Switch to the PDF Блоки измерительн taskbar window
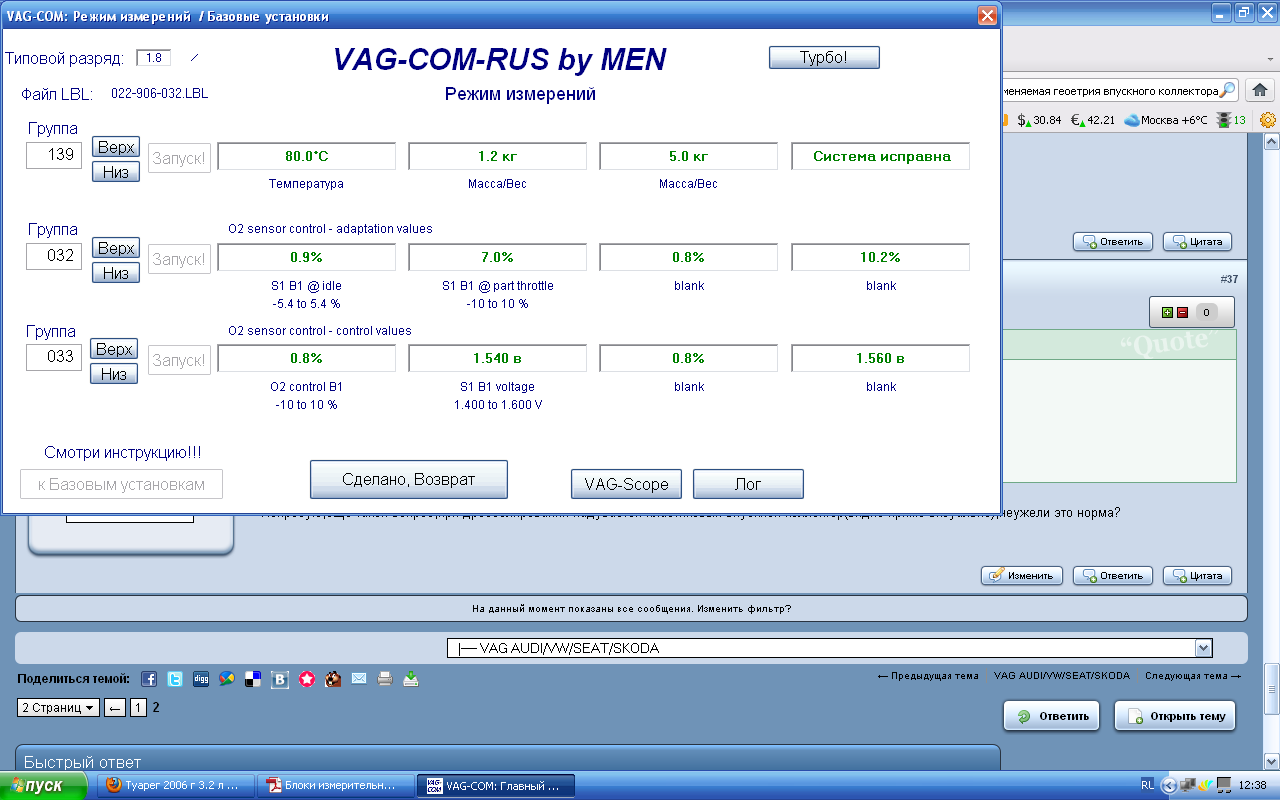This screenshot has width=1280, height=800. (x=334, y=785)
